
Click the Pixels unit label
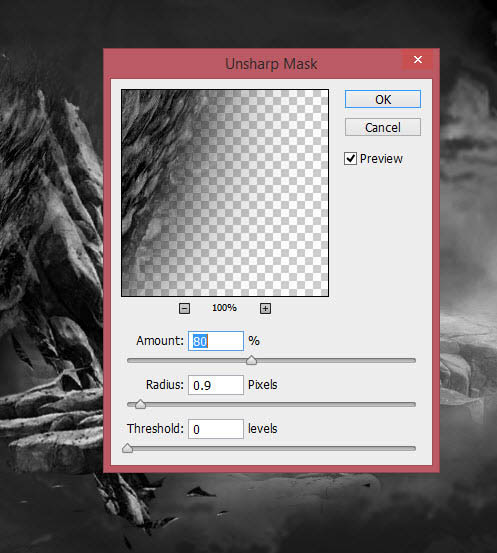262,384
